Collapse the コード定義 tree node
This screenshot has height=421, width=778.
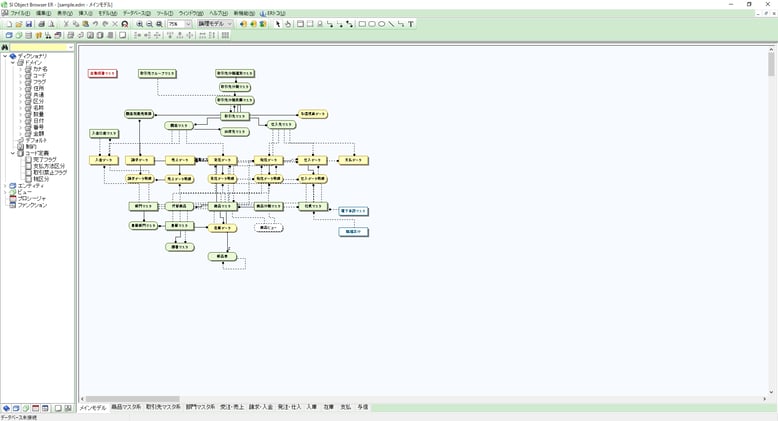coord(12,153)
